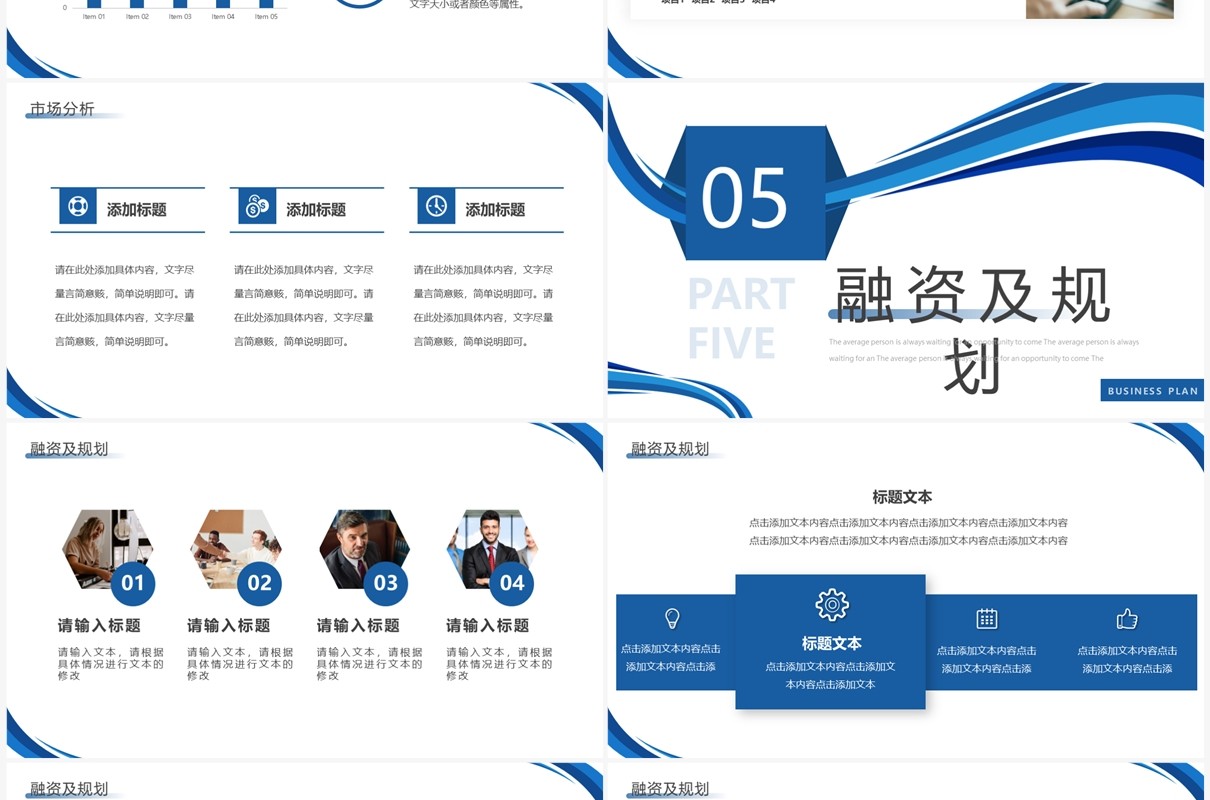Click 请输入标题 under circle 01
1210x800 pixels.
point(99,626)
